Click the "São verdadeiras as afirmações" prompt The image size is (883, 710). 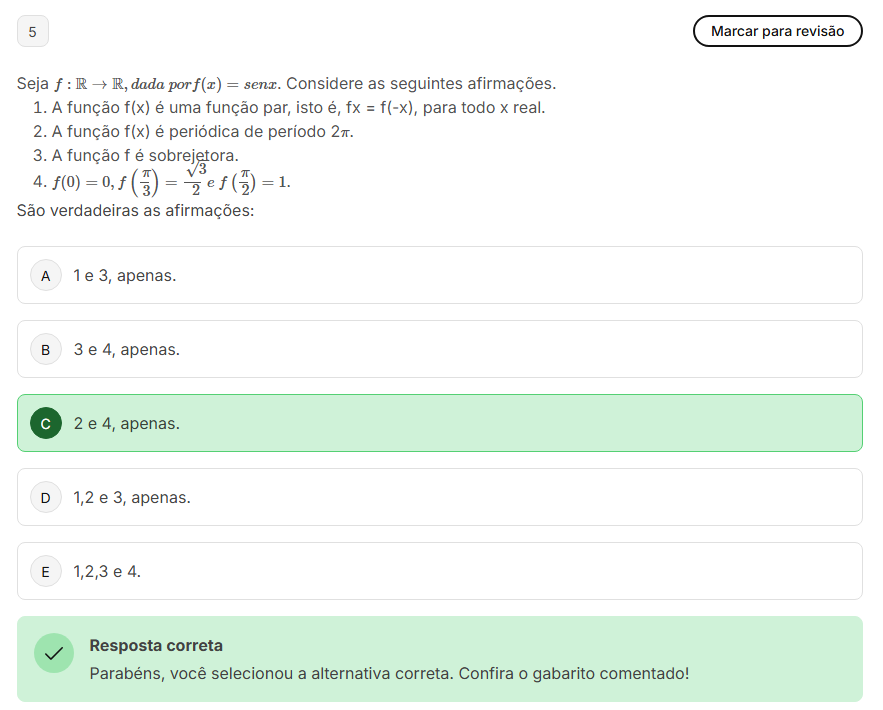[136, 211]
